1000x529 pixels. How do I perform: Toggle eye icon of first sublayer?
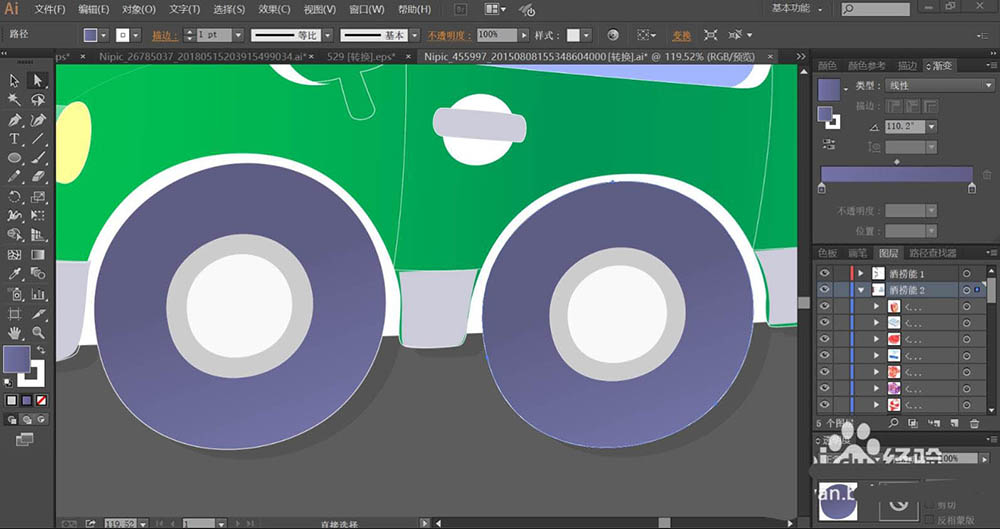824,307
